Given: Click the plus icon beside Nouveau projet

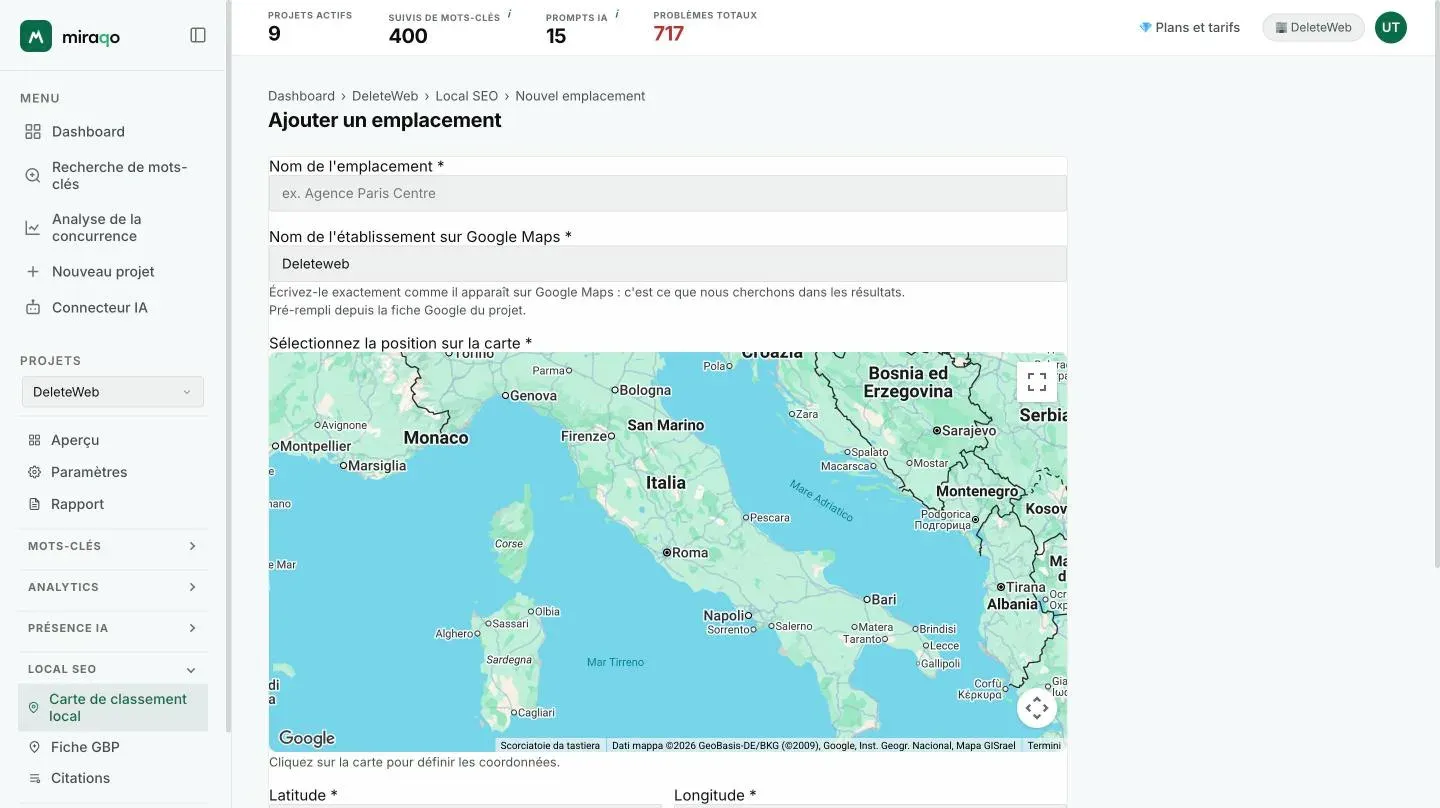Looking at the screenshot, I should tap(33, 272).
